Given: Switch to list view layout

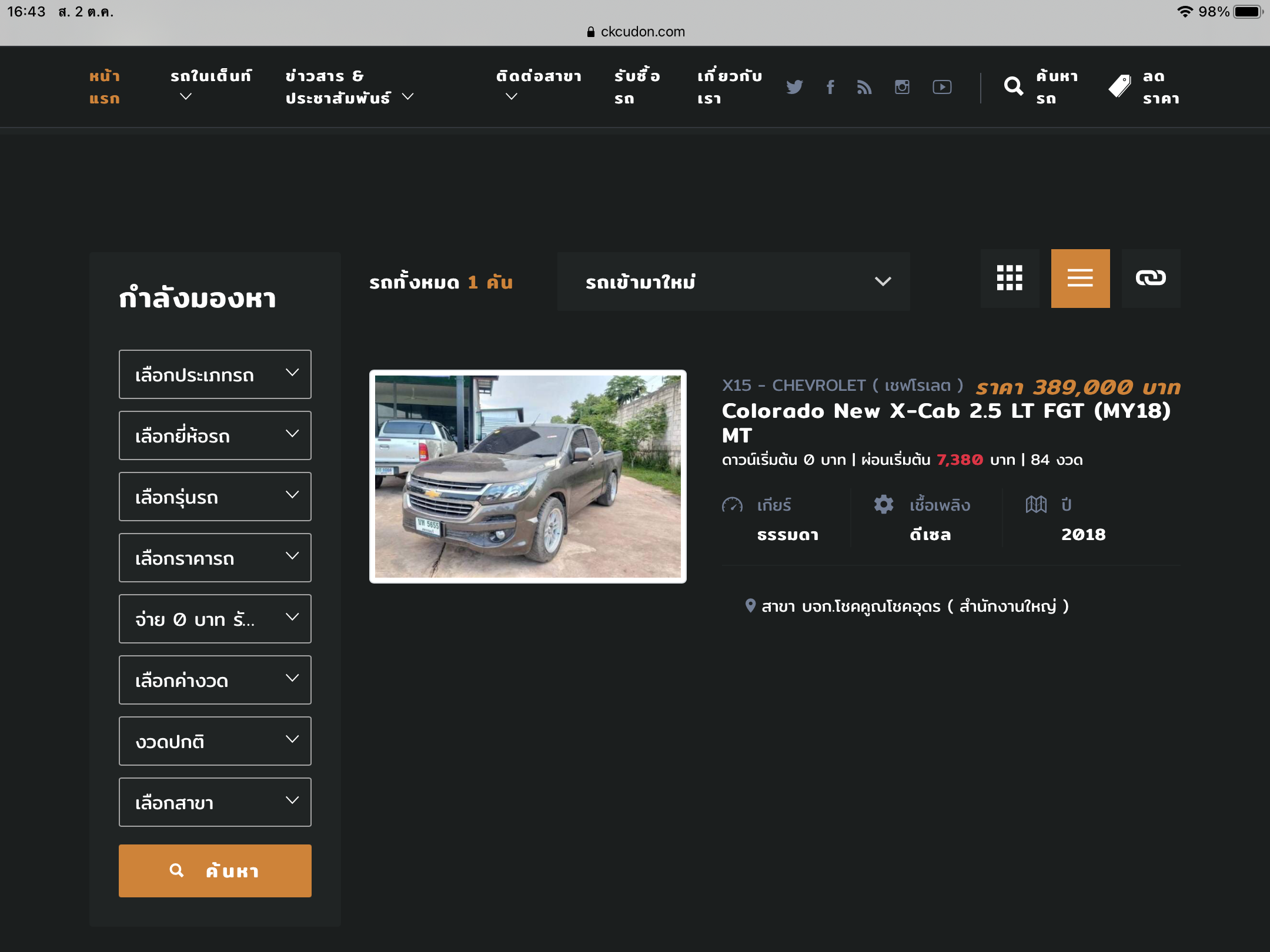Looking at the screenshot, I should (1080, 278).
